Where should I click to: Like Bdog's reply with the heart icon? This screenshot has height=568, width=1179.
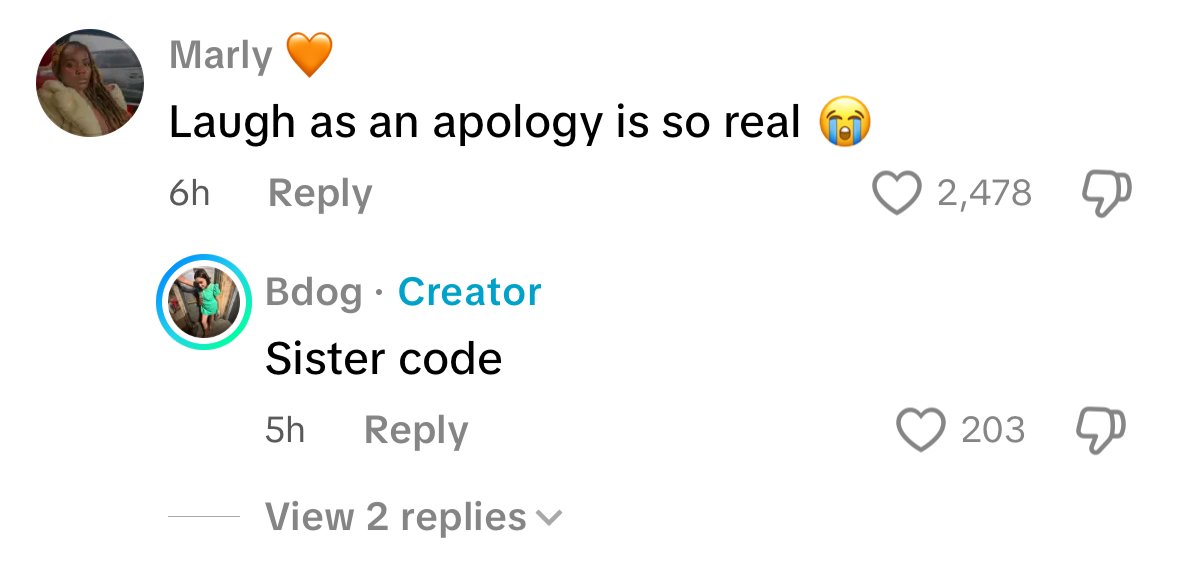921,430
